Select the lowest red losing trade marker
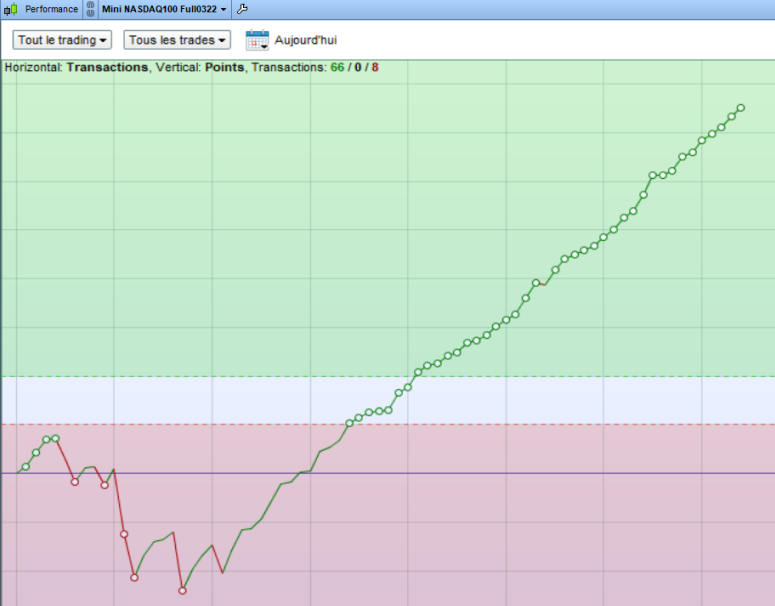The width and height of the screenshot is (775, 606). point(182,591)
